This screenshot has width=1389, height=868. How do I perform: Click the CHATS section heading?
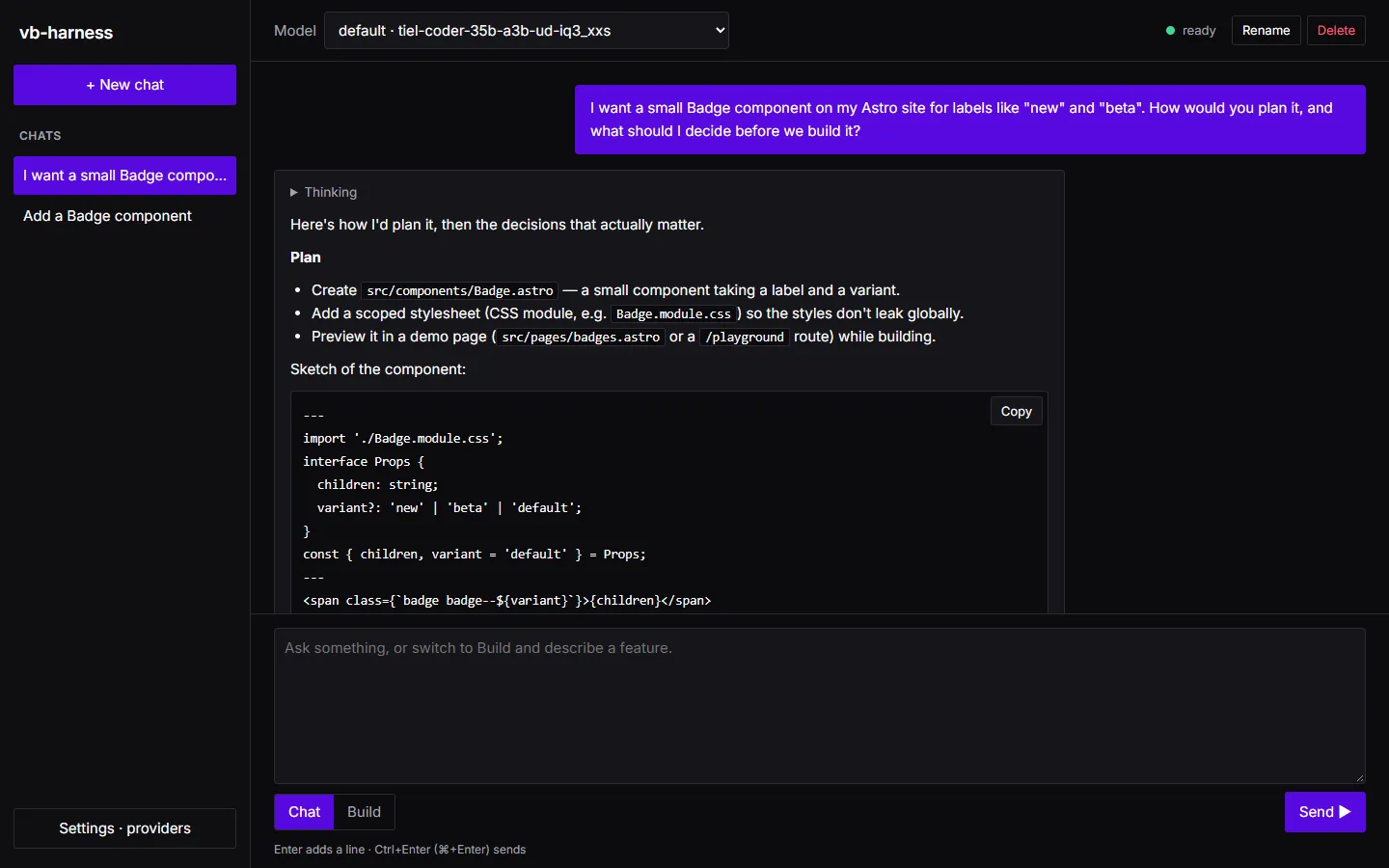pos(41,136)
